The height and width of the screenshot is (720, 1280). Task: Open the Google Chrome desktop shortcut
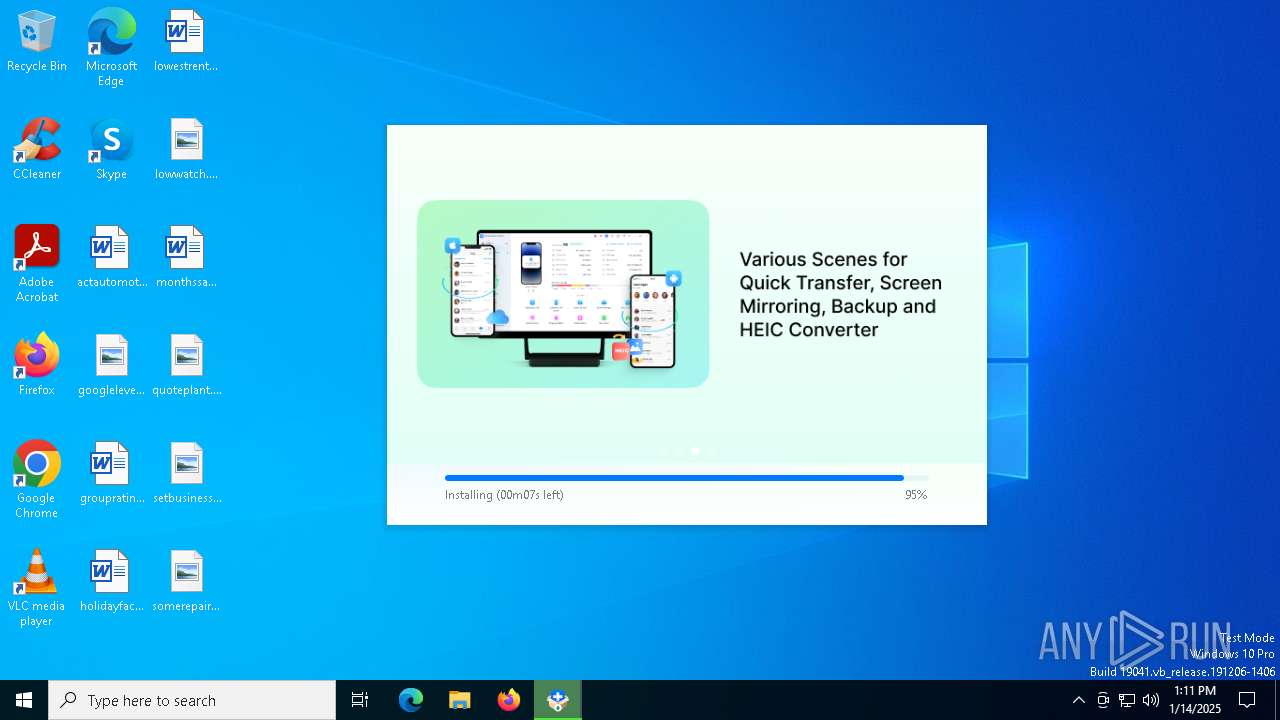[37, 480]
